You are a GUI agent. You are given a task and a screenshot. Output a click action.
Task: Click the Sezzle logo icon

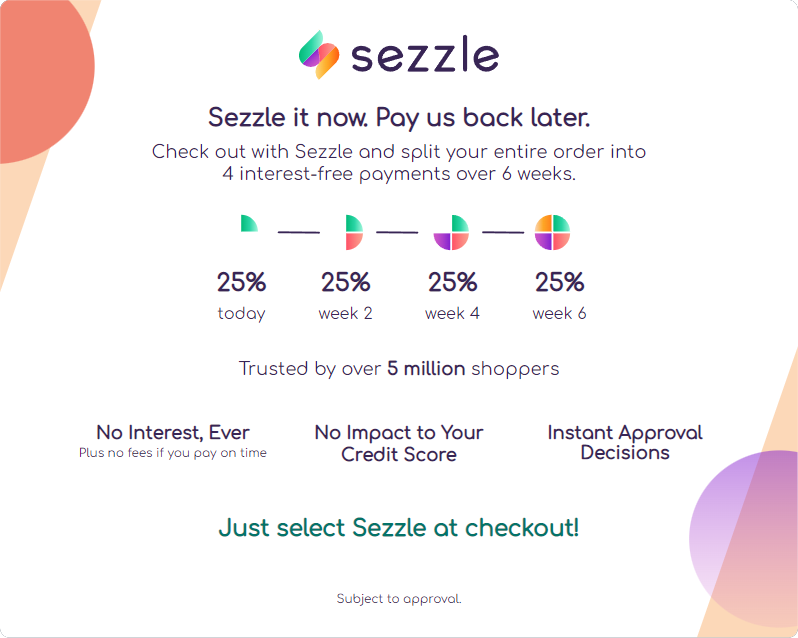tap(319, 55)
